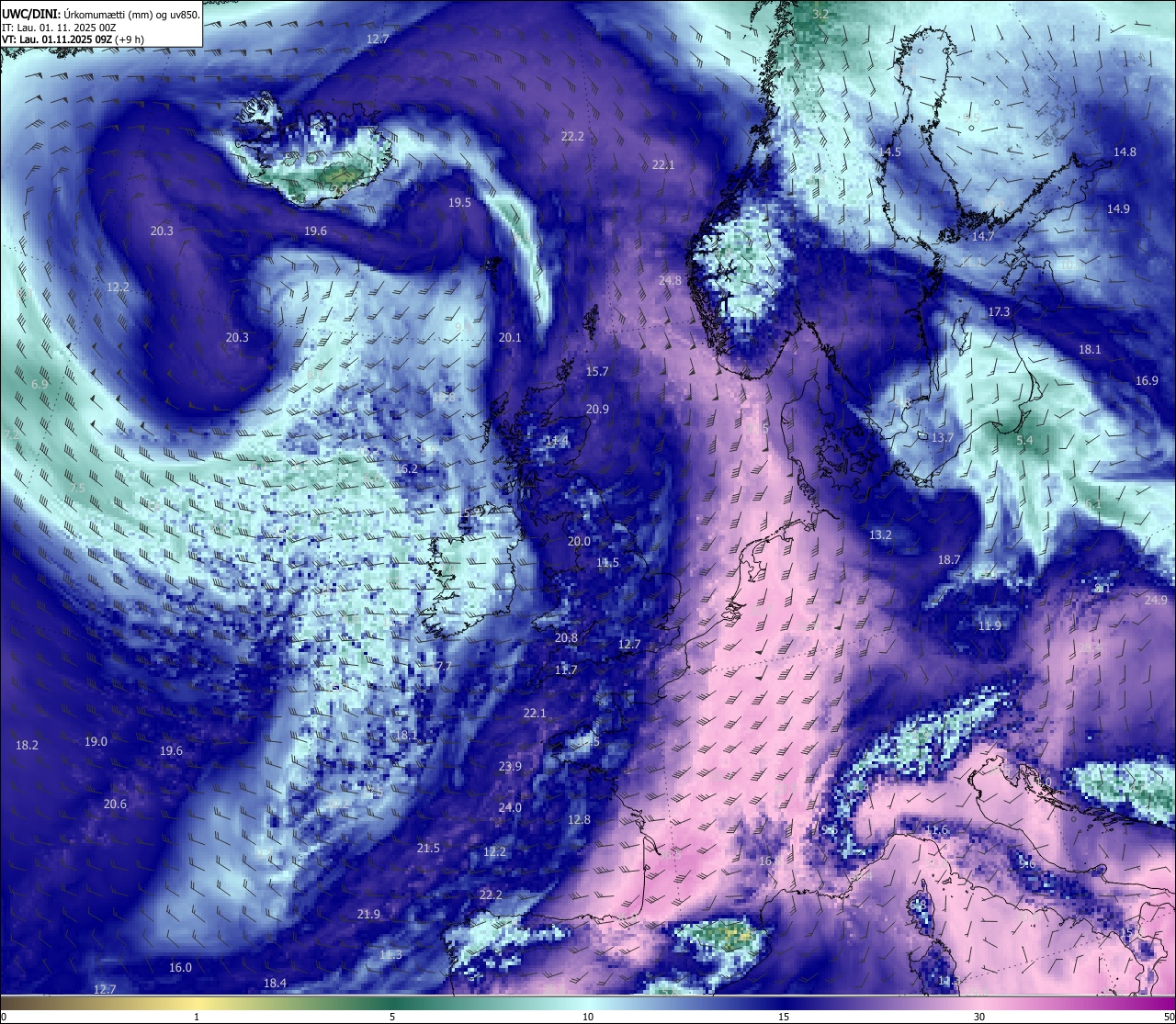The image size is (1176, 1024).
Task: Click the 23.9 map value
Action: pyautogui.click(x=510, y=766)
